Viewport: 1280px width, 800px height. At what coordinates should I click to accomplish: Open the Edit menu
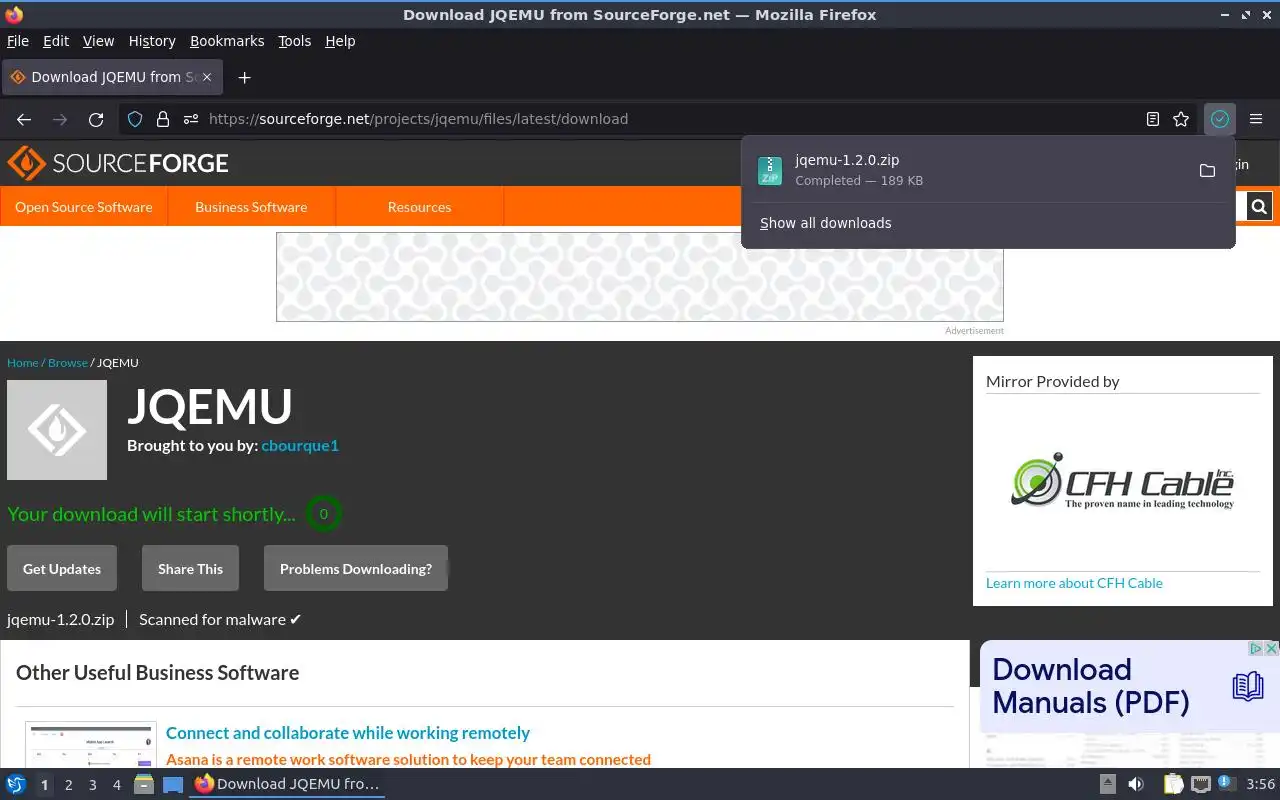coord(56,41)
